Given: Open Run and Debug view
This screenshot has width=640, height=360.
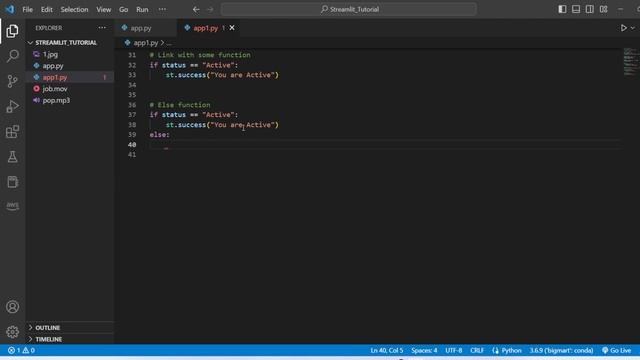Looking at the screenshot, I should pos(12,106).
